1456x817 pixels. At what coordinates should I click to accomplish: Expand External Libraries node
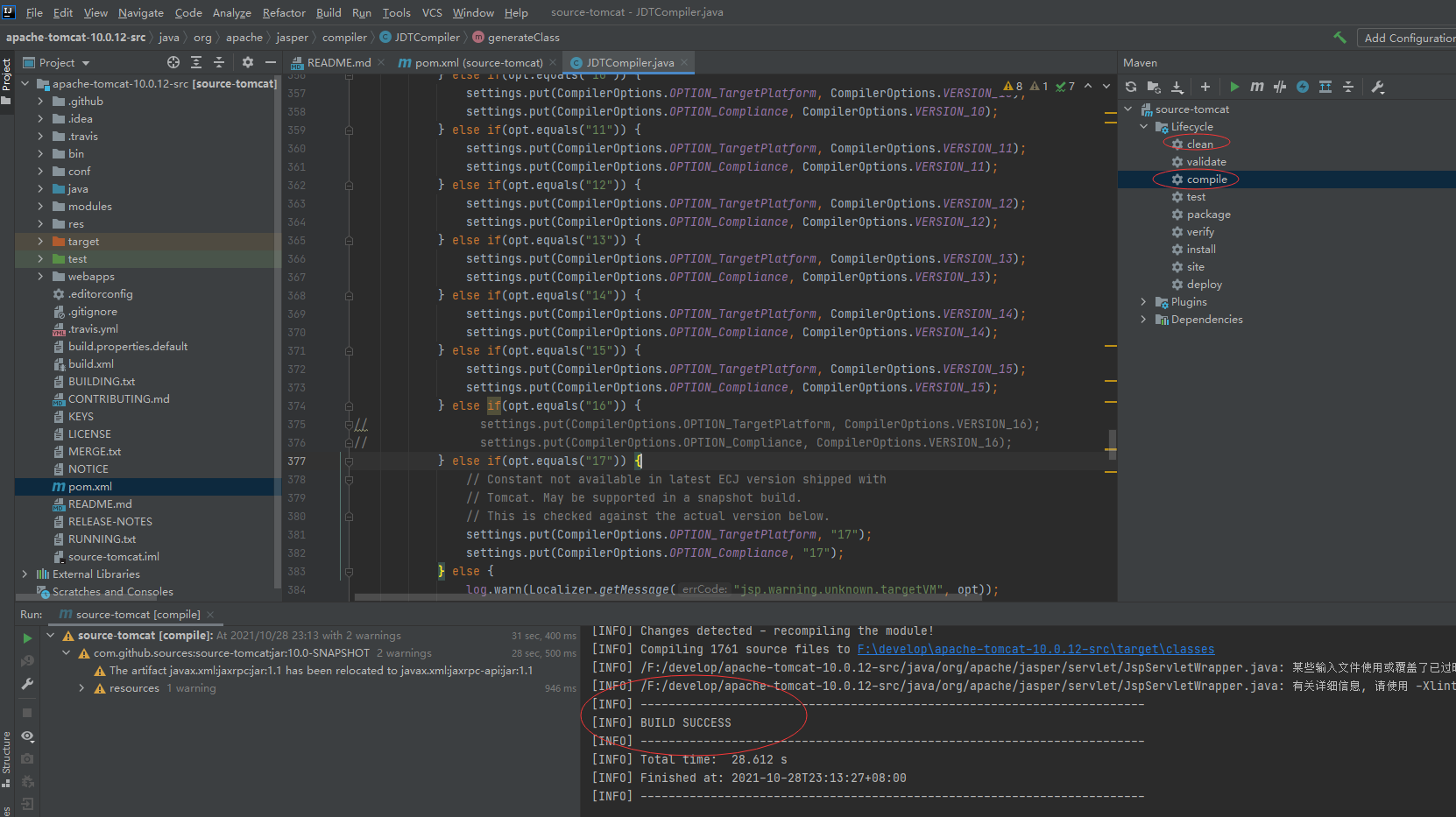pos(25,574)
